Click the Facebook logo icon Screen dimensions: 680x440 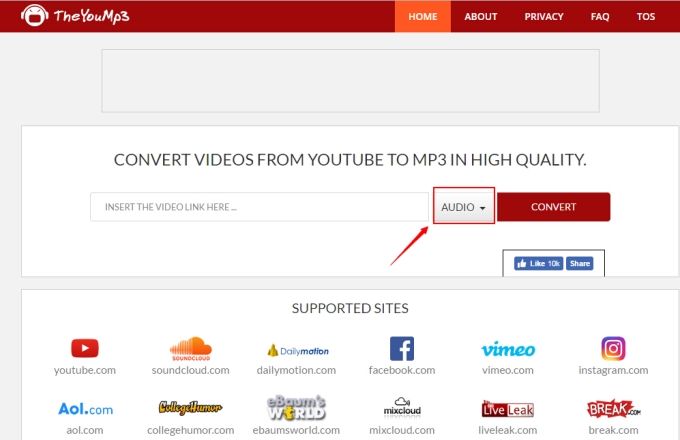coord(402,349)
